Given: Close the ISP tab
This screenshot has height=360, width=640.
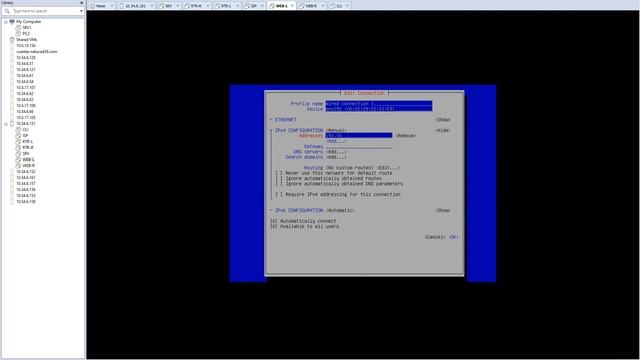Looking at the screenshot, I should [262, 6].
